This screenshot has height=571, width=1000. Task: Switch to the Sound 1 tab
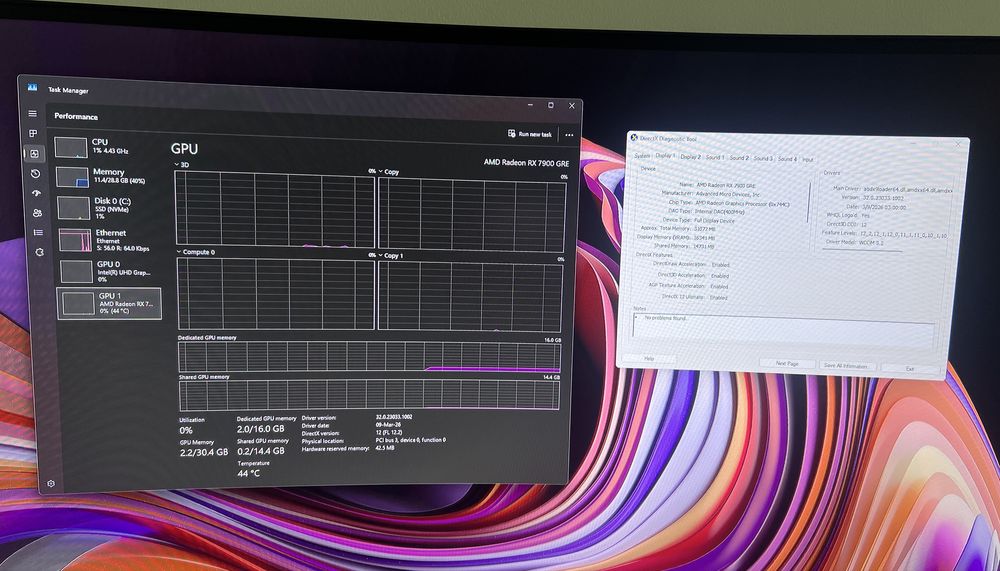[714, 158]
